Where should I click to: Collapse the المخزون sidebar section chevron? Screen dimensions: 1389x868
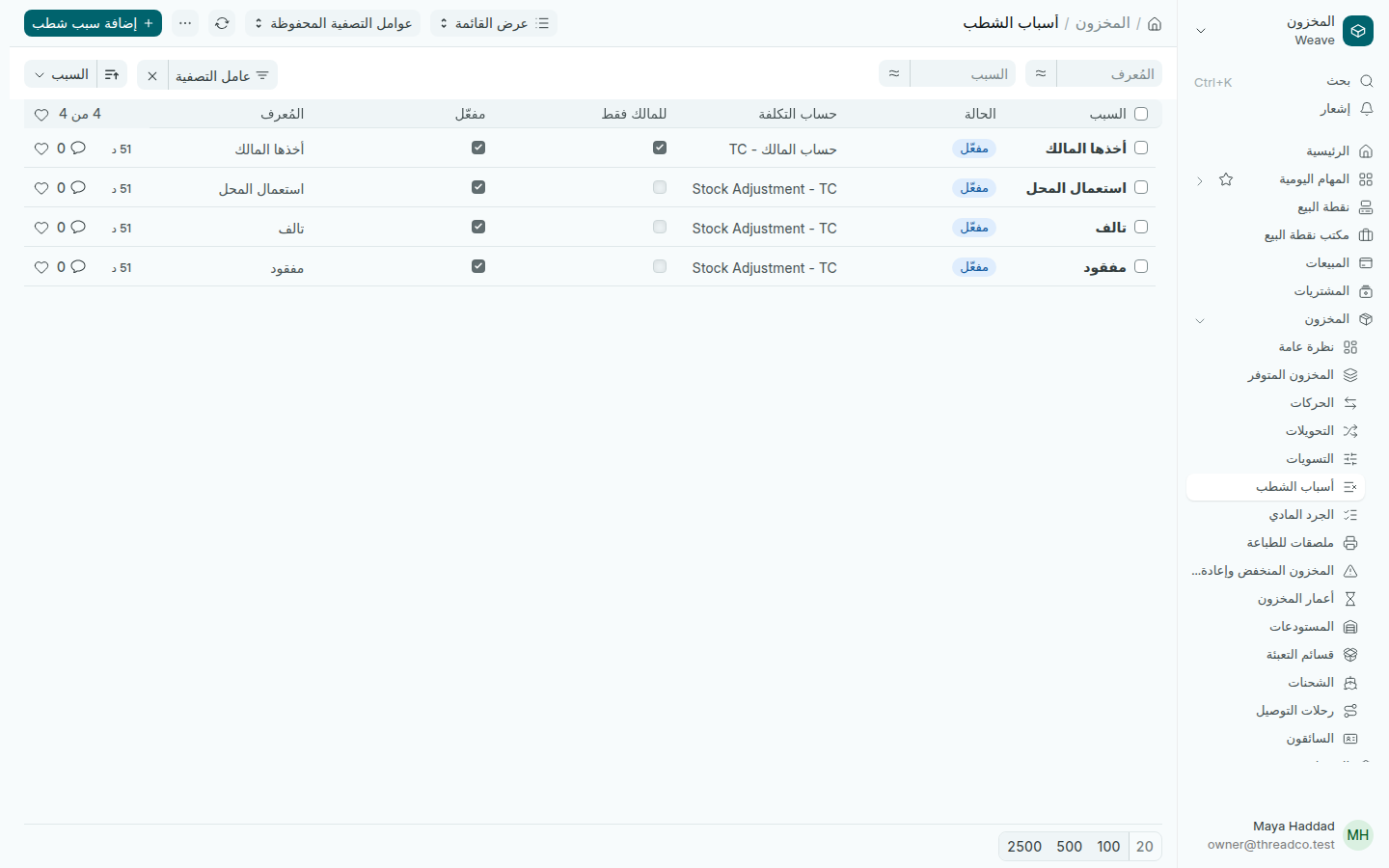click(x=1200, y=320)
